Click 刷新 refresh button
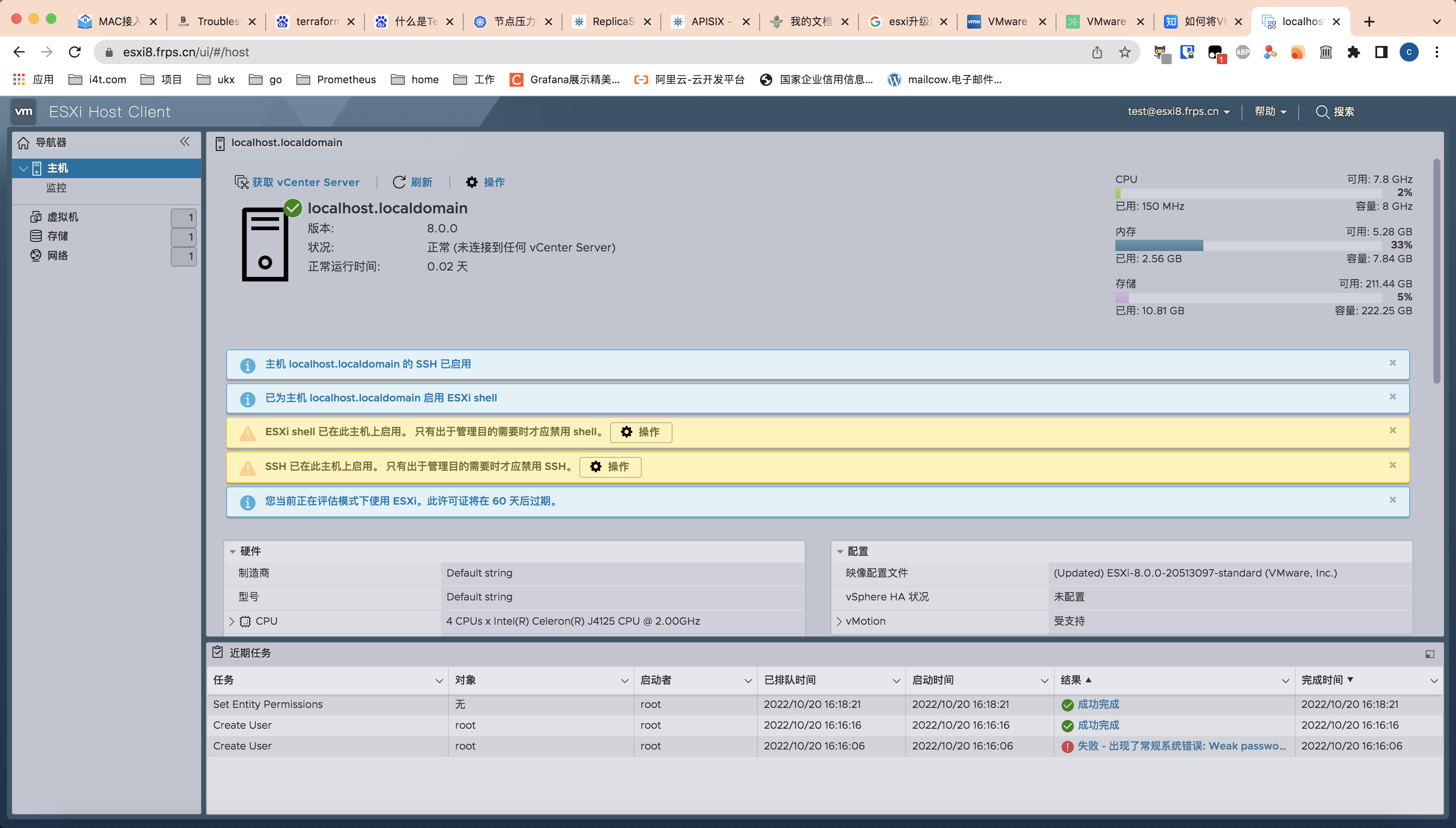This screenshot has width=1456, height=828. point(413,182)
